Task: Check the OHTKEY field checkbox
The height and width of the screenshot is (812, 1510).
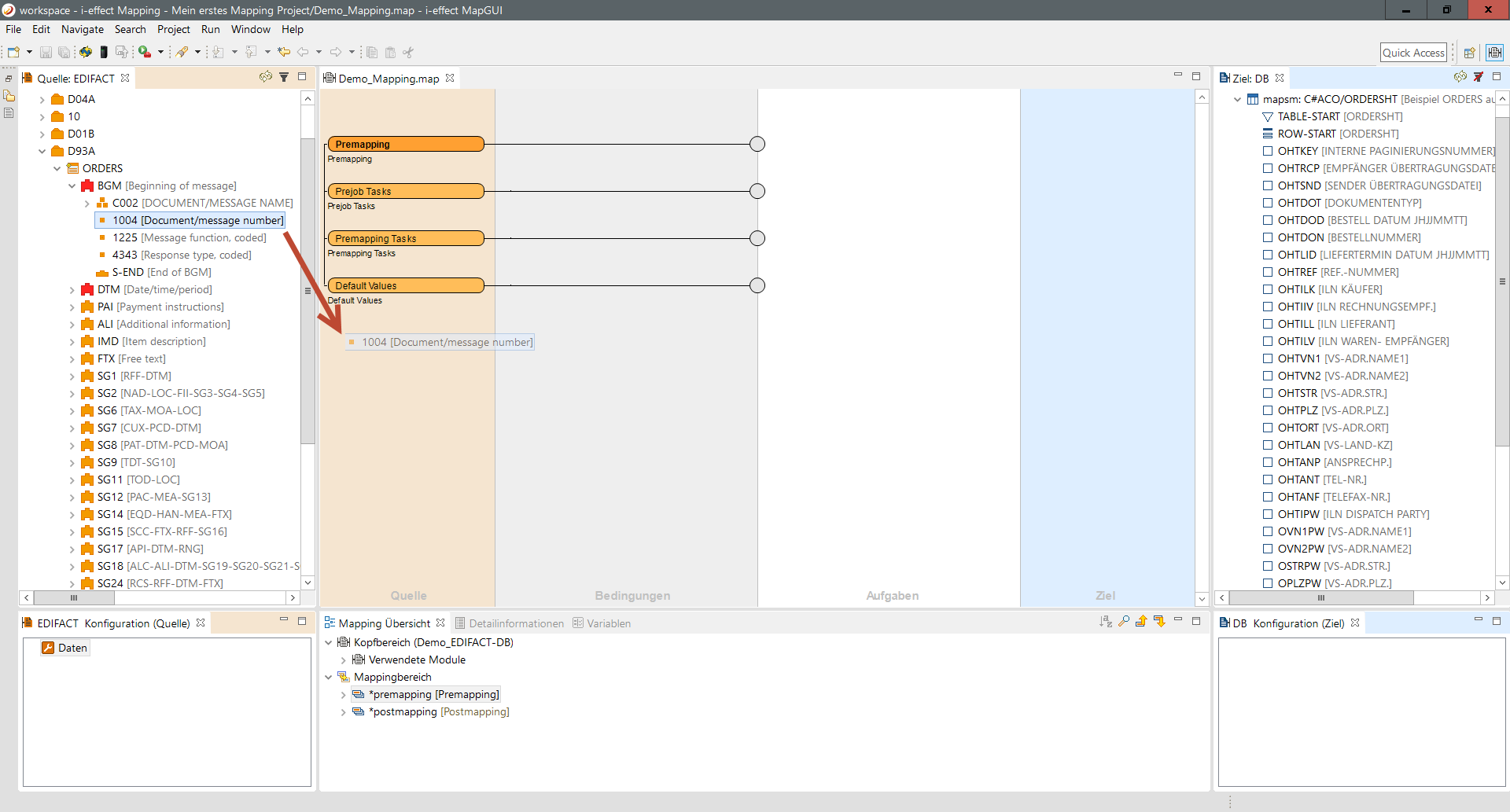Action: (x=1268, y=151)
